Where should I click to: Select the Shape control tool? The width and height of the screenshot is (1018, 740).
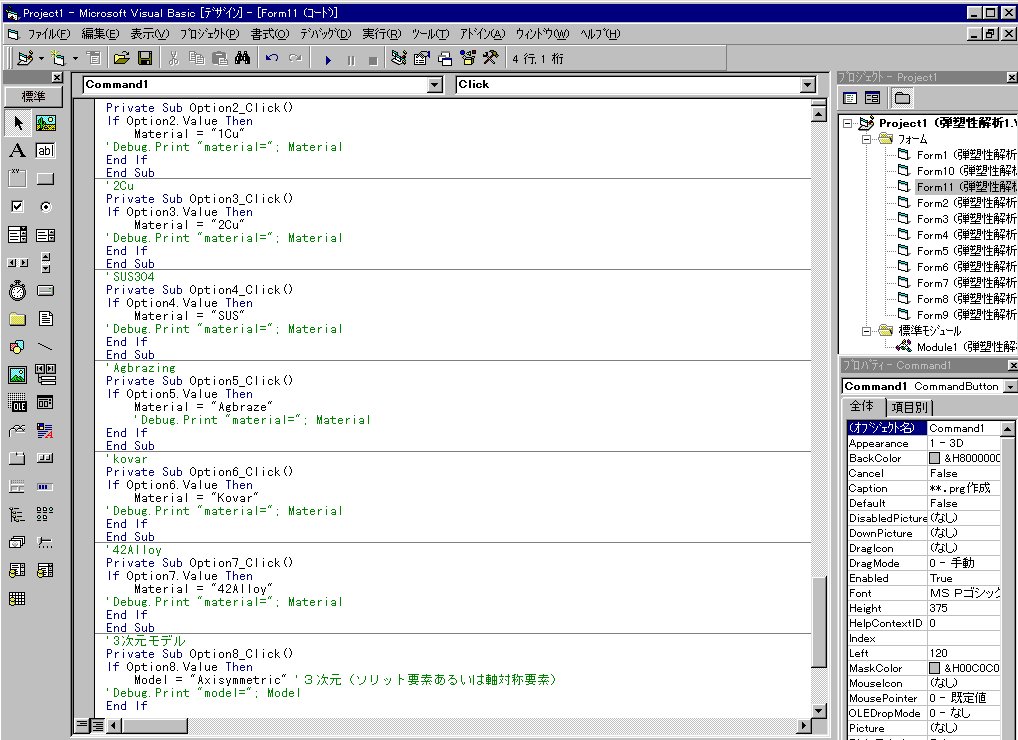pyautogui.click(x=18, y=347)
